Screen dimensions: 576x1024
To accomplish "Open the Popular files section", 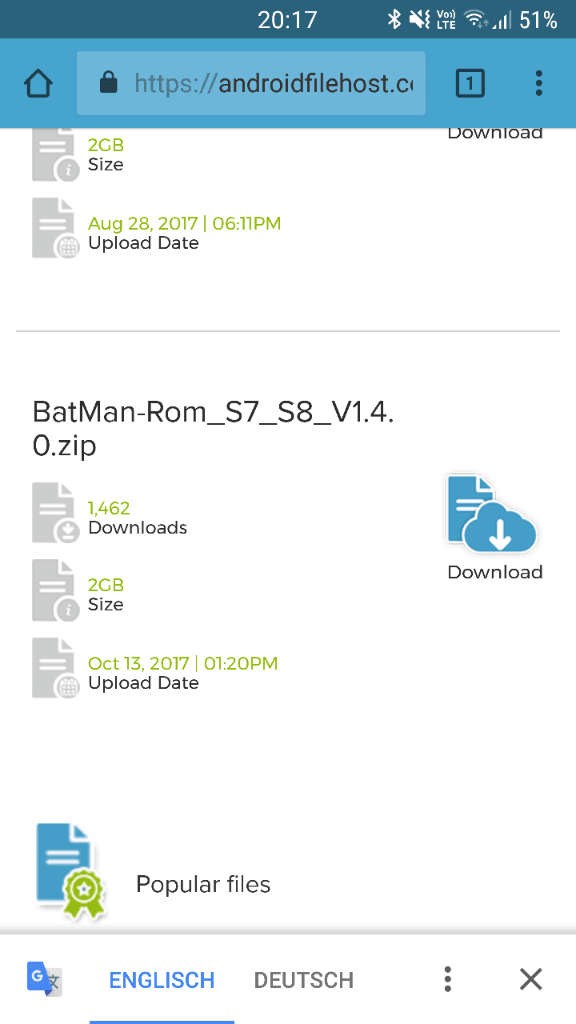I will click(x=203, y=884).
